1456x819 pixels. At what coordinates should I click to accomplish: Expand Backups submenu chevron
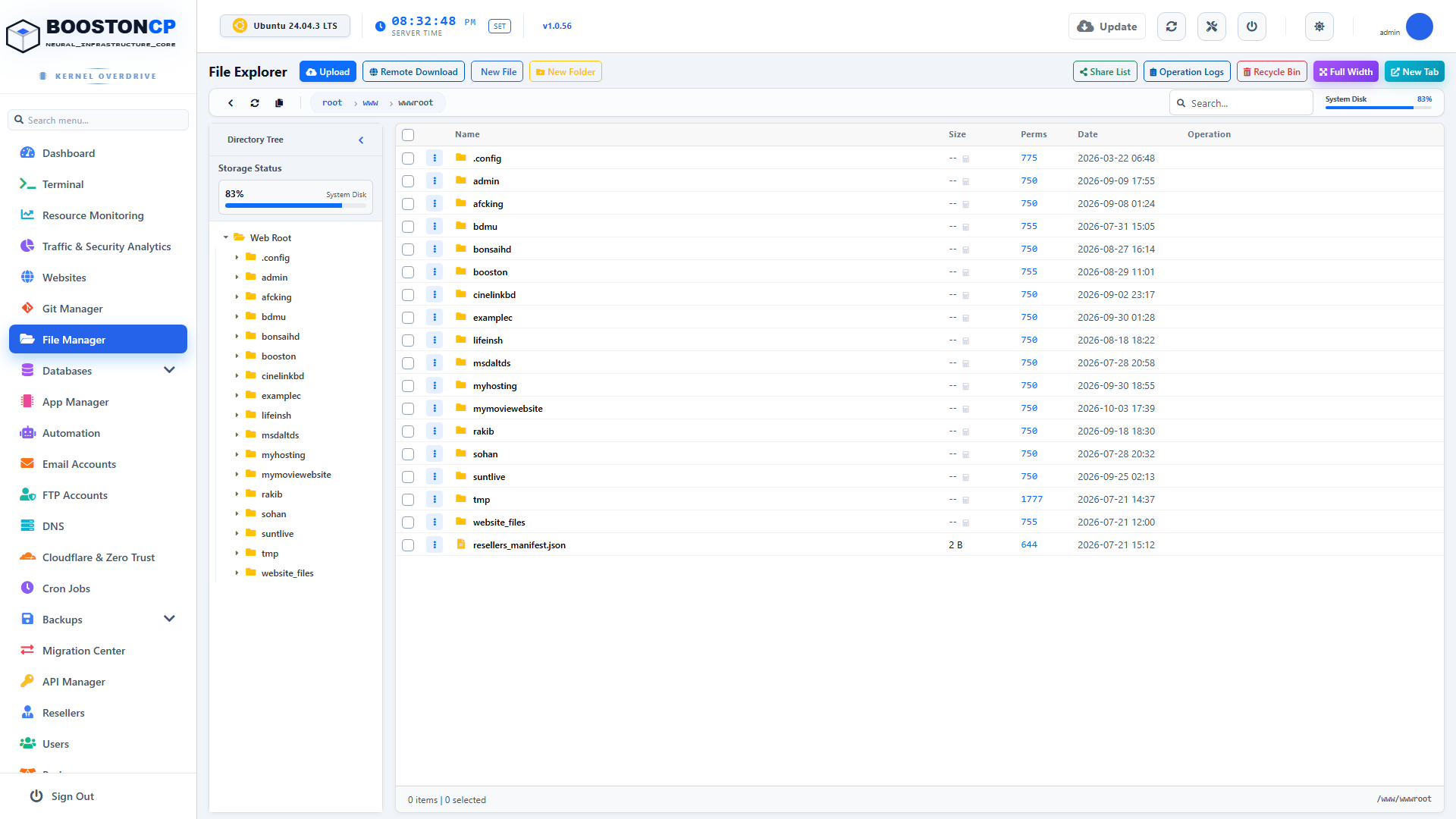coord(169,619)
